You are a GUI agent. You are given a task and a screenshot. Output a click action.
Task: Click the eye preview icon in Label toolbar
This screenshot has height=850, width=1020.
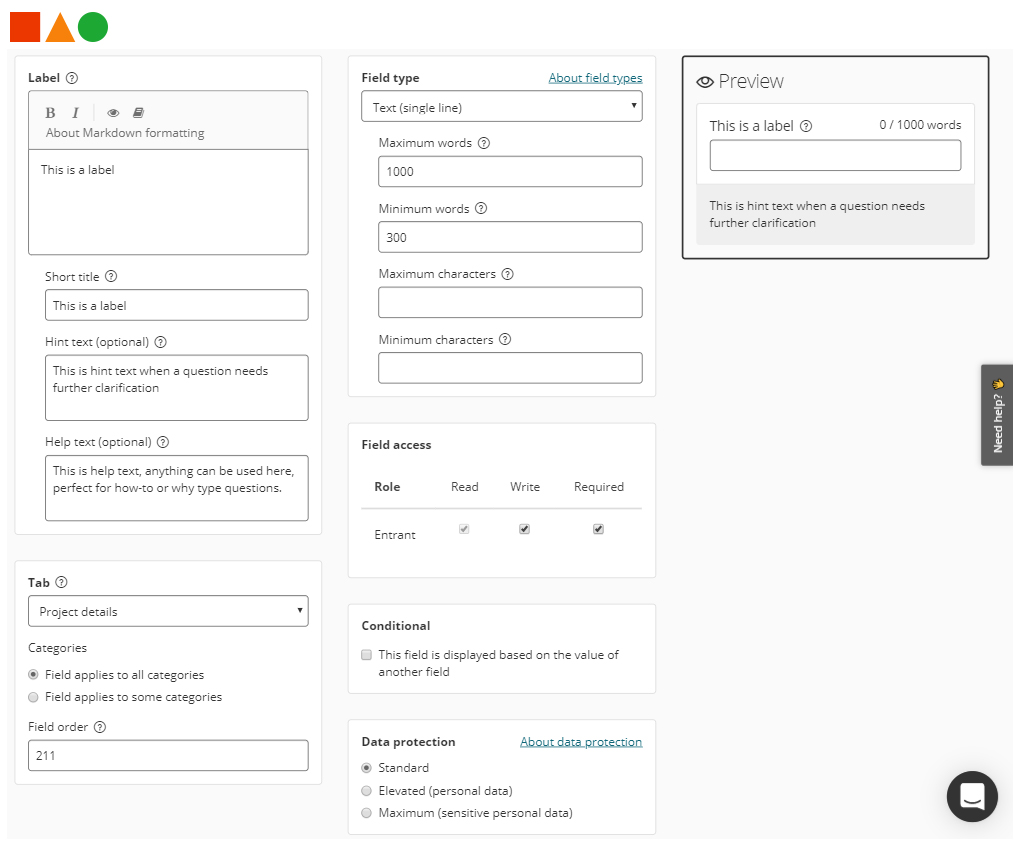[x=113, y=113]
